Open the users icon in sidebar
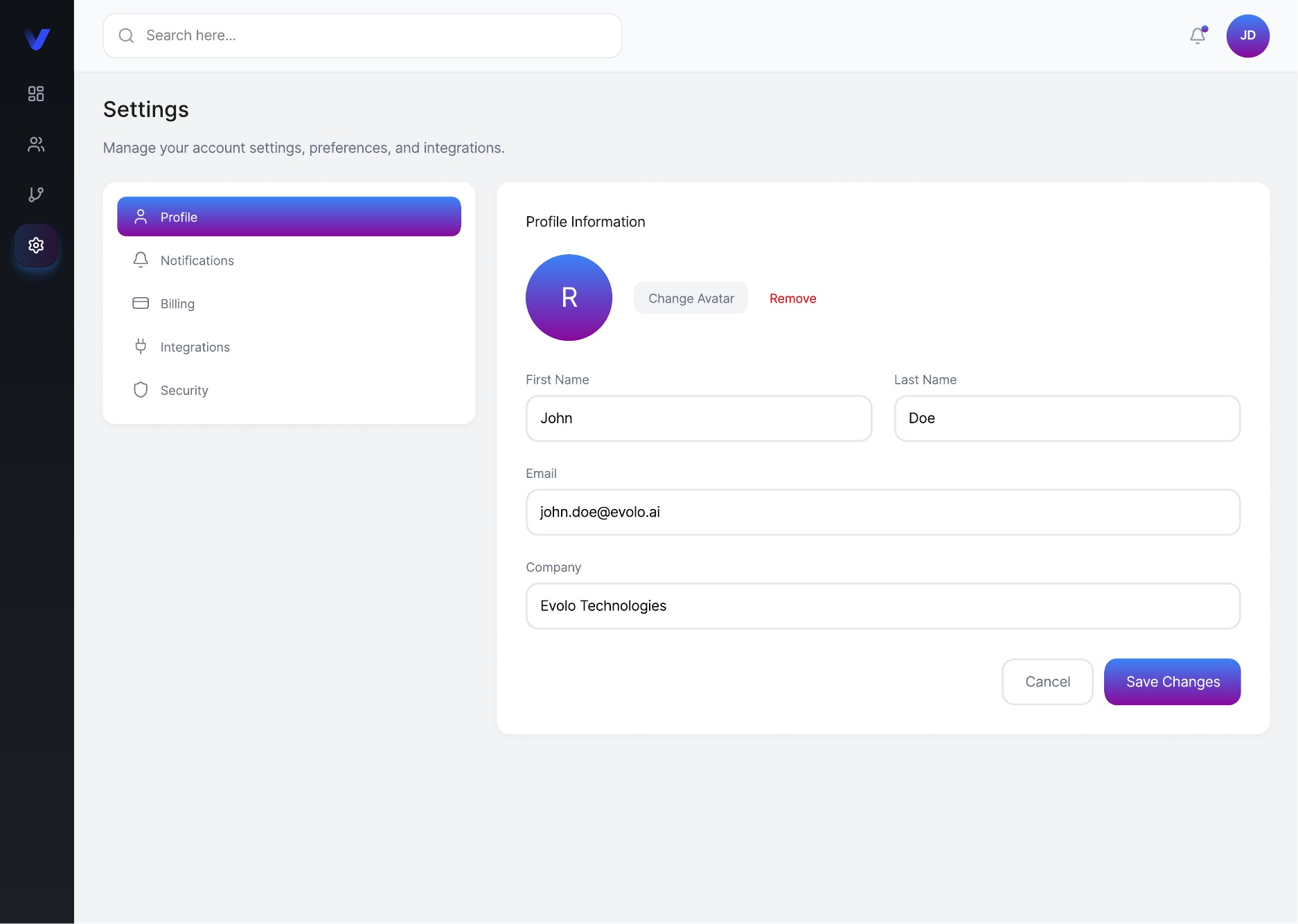 click(36, 144)
